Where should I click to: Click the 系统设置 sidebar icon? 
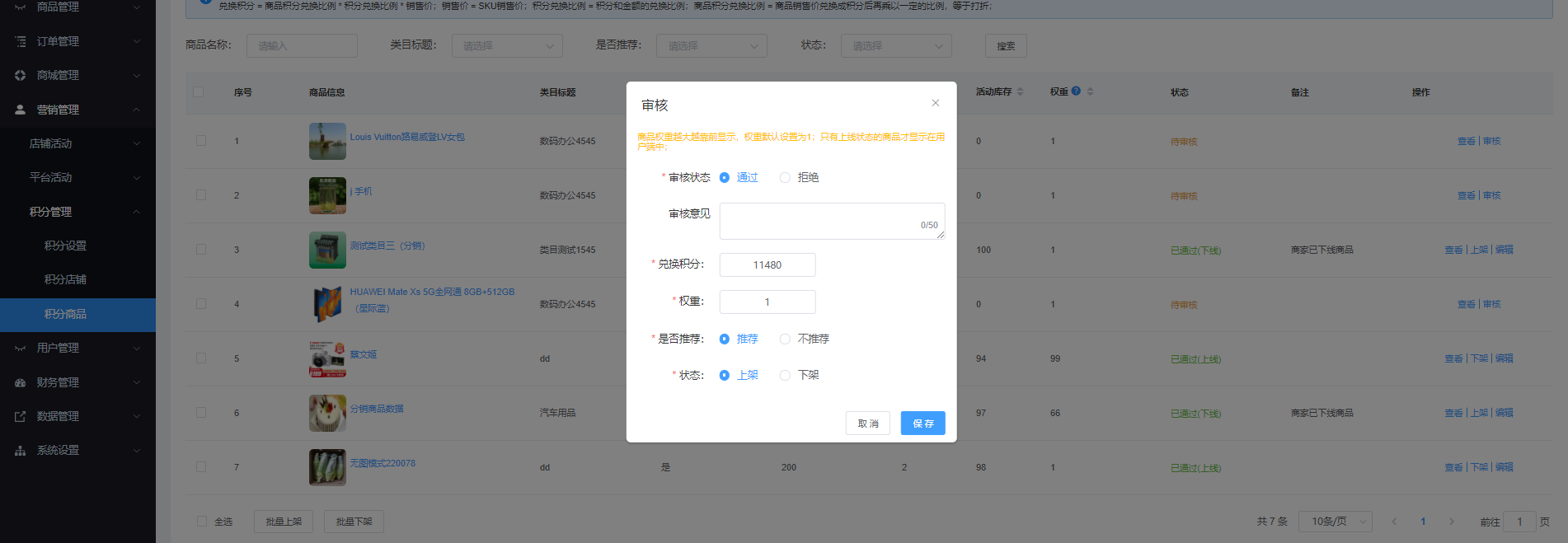21,451
